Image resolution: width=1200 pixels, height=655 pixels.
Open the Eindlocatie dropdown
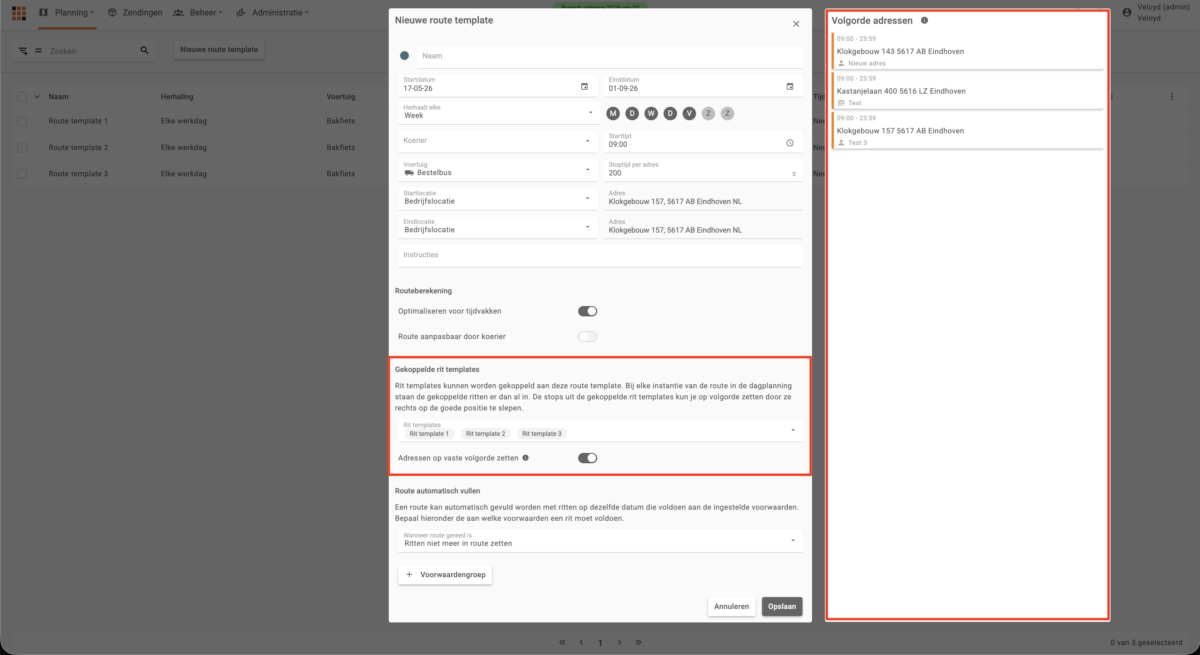tap(498, 226)
